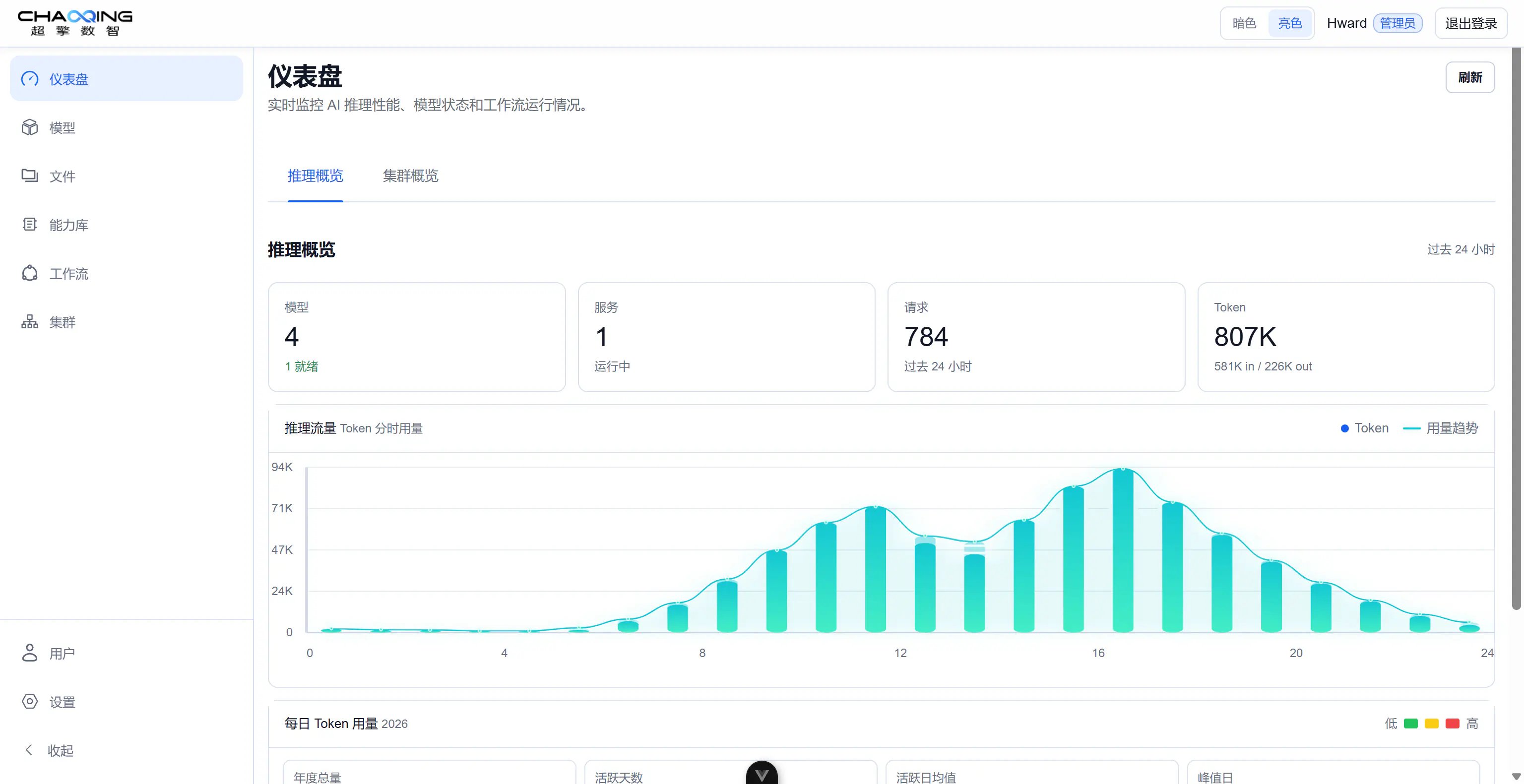
Task: Open 用户 via the person icon
Action: click(x=30, y=653)
